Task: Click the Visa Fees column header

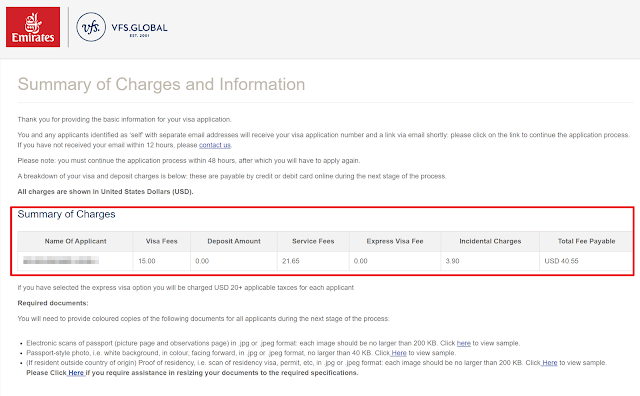Action: tap(162, 241)
